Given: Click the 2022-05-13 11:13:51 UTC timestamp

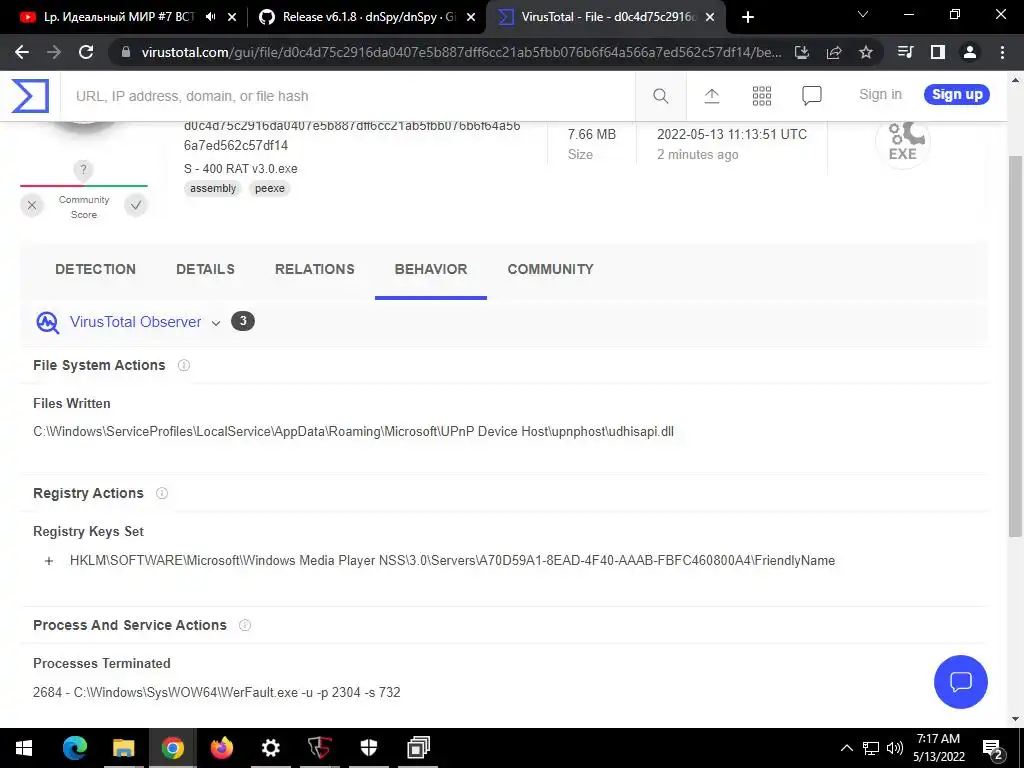Looking at the screenshot, I should (732, 135).
